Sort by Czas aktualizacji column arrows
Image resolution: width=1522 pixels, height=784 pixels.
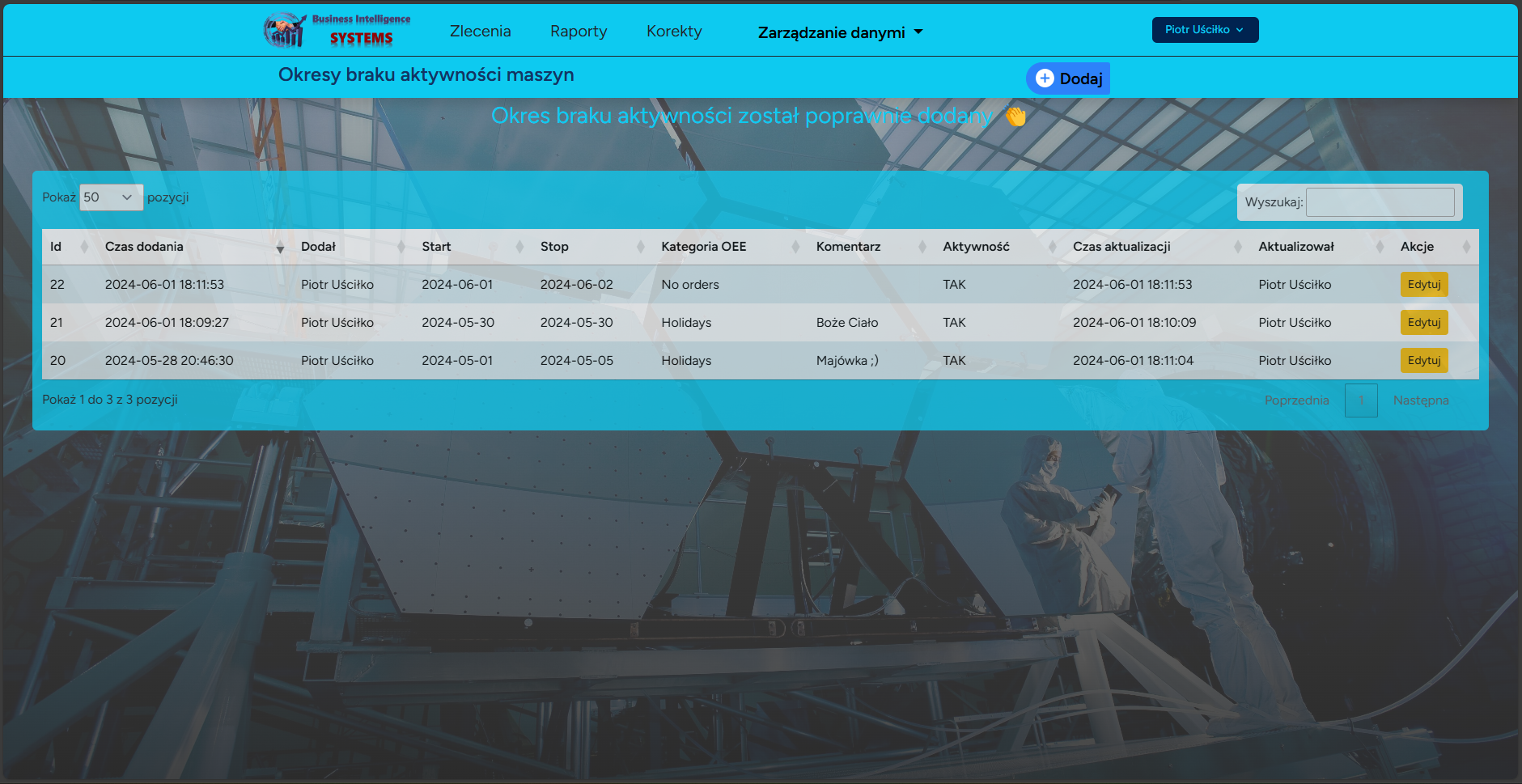[x=1237, y=248]
